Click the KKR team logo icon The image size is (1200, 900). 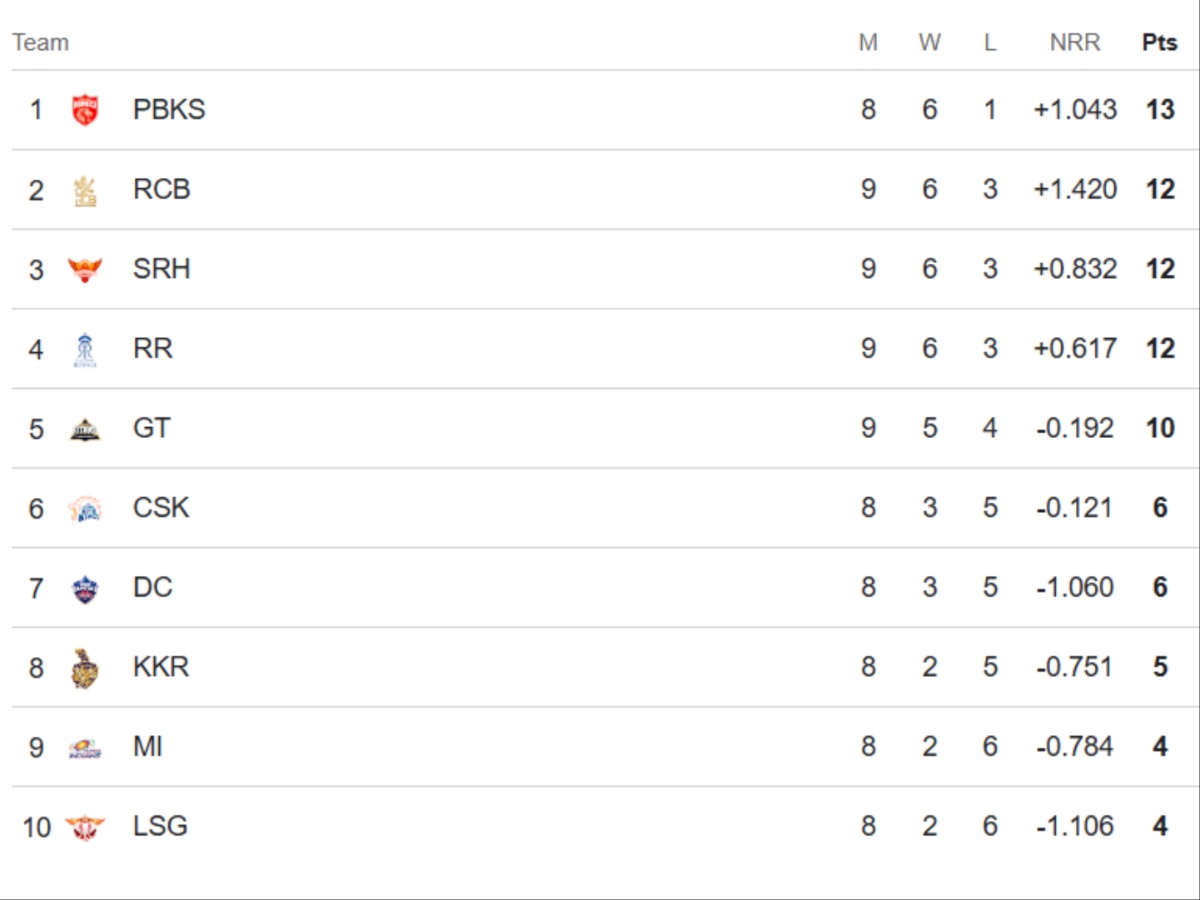pyautogui.click(x=85, y=668)
